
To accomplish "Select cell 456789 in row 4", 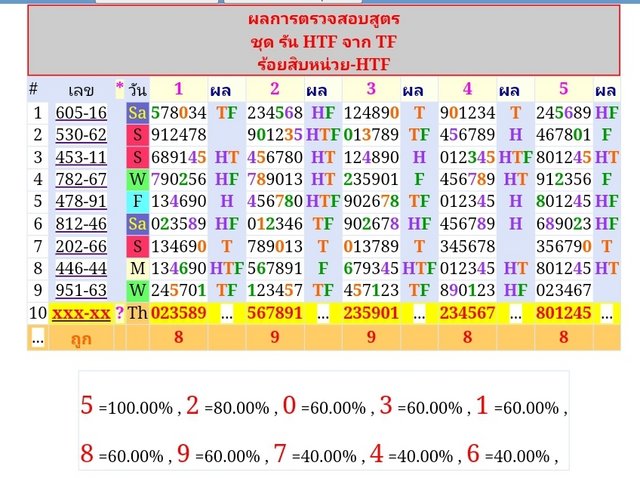I will point(467,180).
